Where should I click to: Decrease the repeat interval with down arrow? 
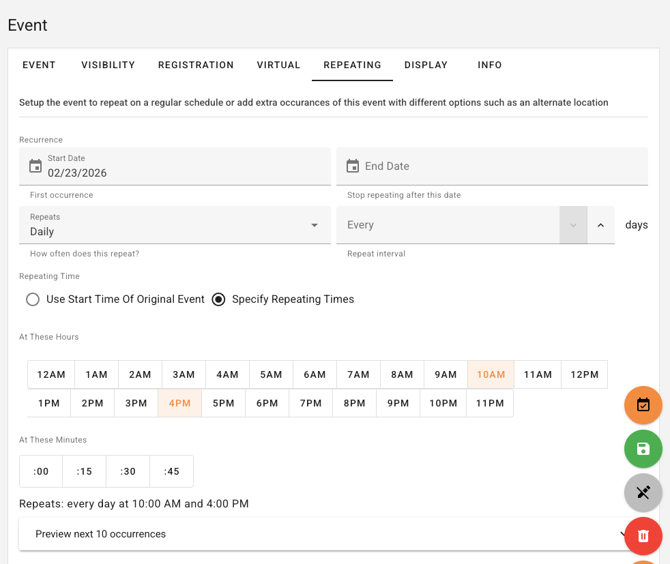point(573,225)
